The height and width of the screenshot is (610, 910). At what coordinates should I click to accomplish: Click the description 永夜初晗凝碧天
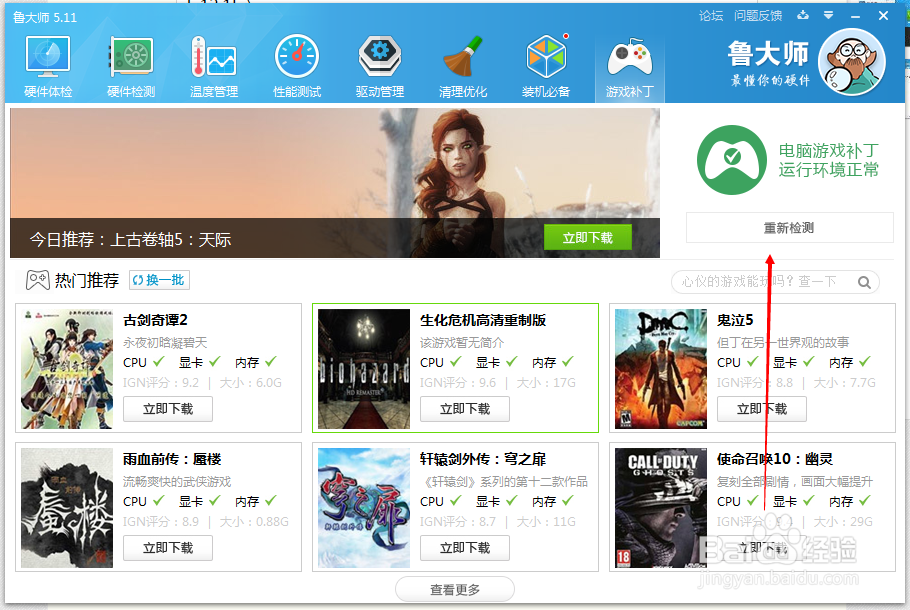(x=165, y=343)
